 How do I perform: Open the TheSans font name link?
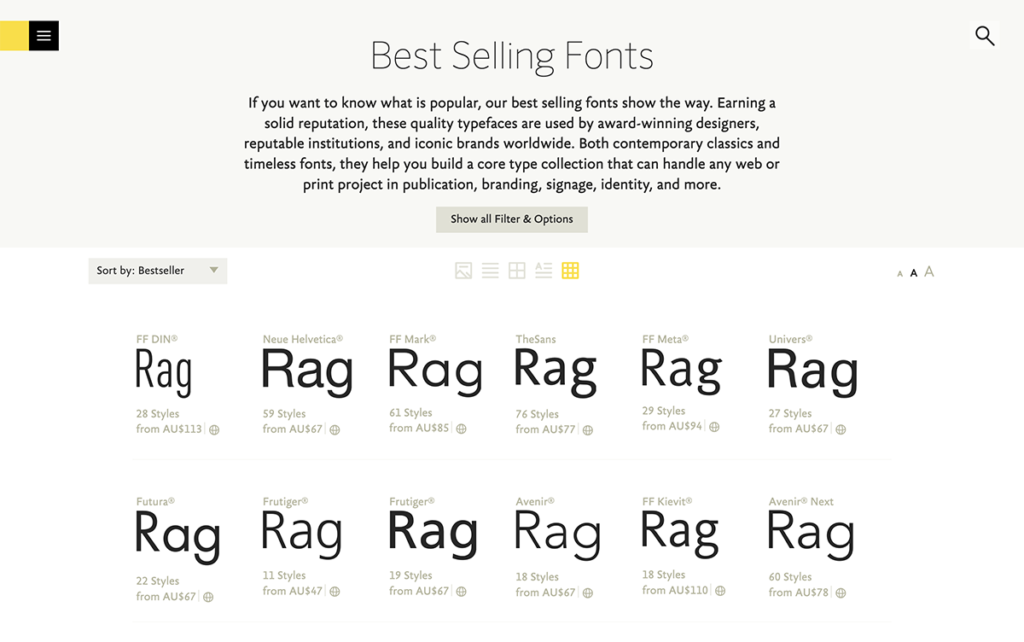click(536, 339)
